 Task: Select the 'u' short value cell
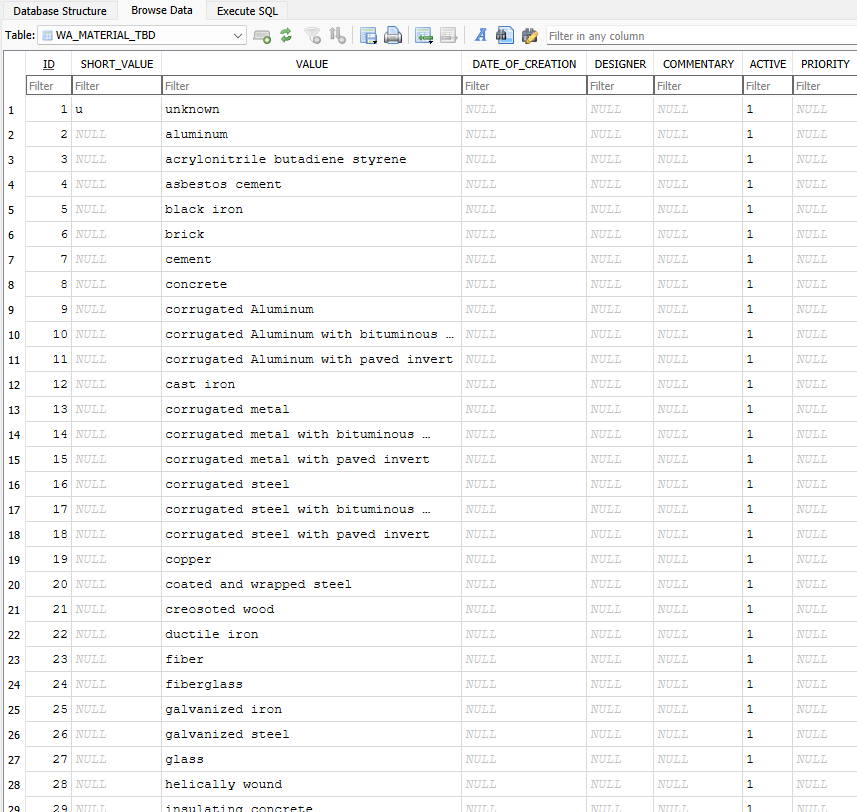click(x=116, y=109)
